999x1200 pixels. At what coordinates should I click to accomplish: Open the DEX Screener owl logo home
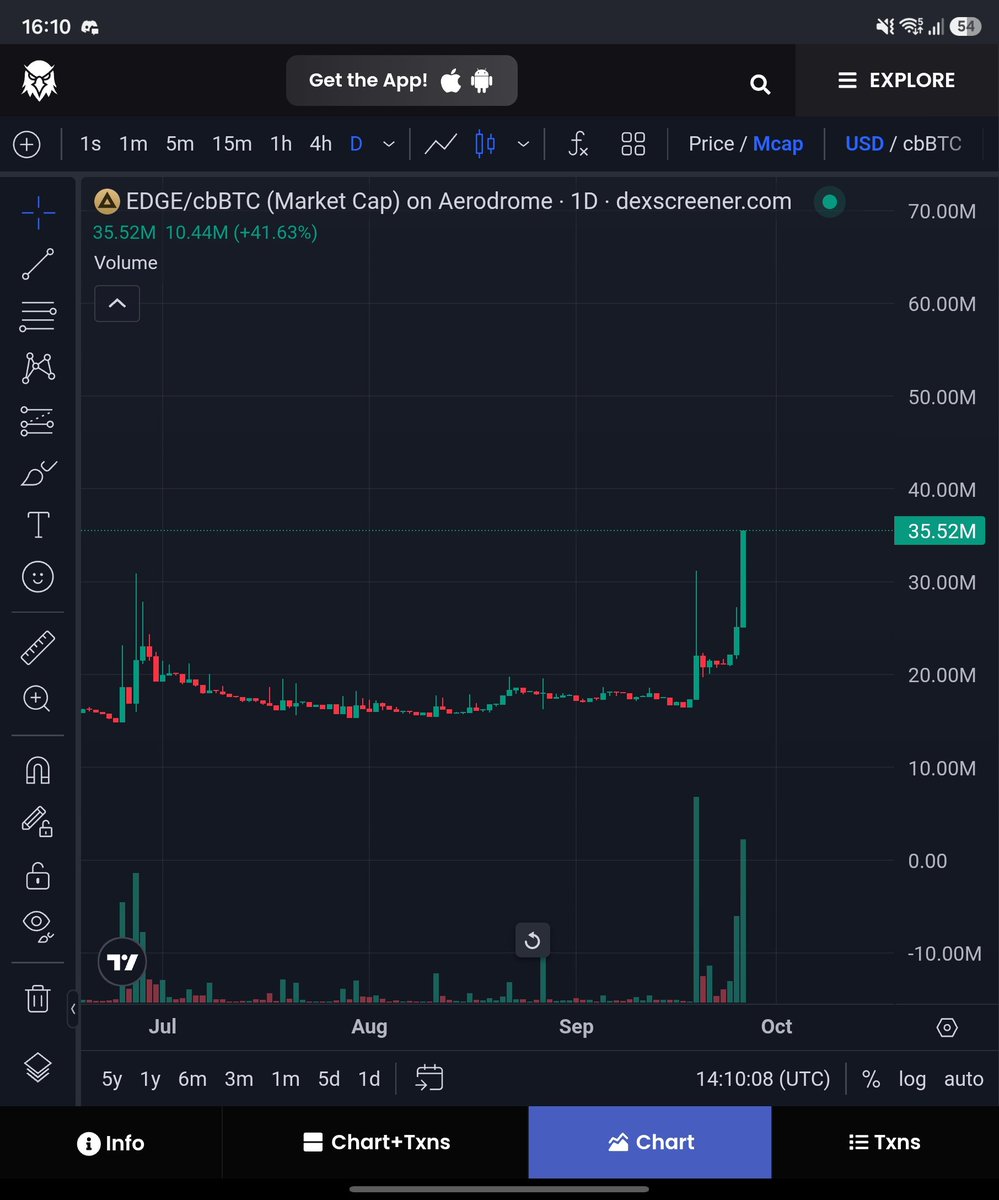pos(39,80)
